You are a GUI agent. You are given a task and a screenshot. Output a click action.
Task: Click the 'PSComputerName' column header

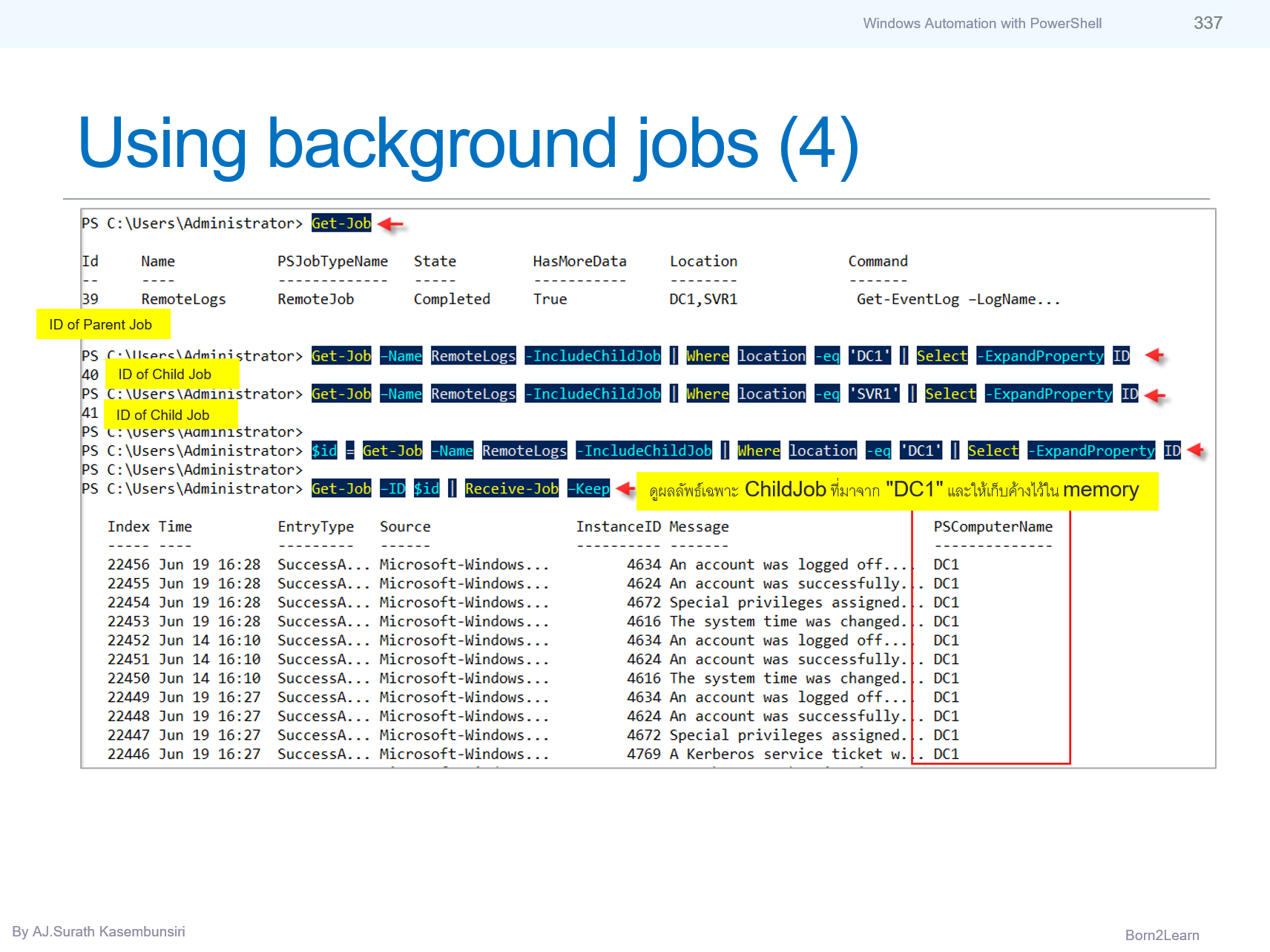click(x=993, y=527)
